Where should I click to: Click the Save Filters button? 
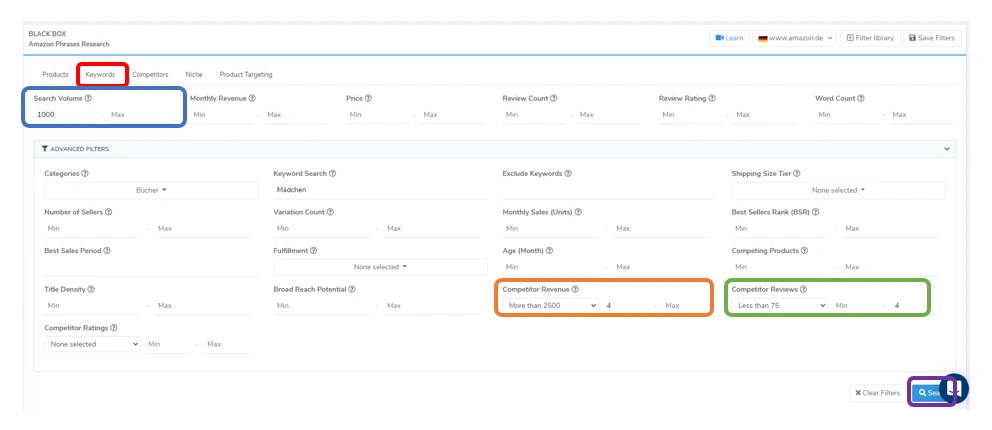tap(931, 38)
